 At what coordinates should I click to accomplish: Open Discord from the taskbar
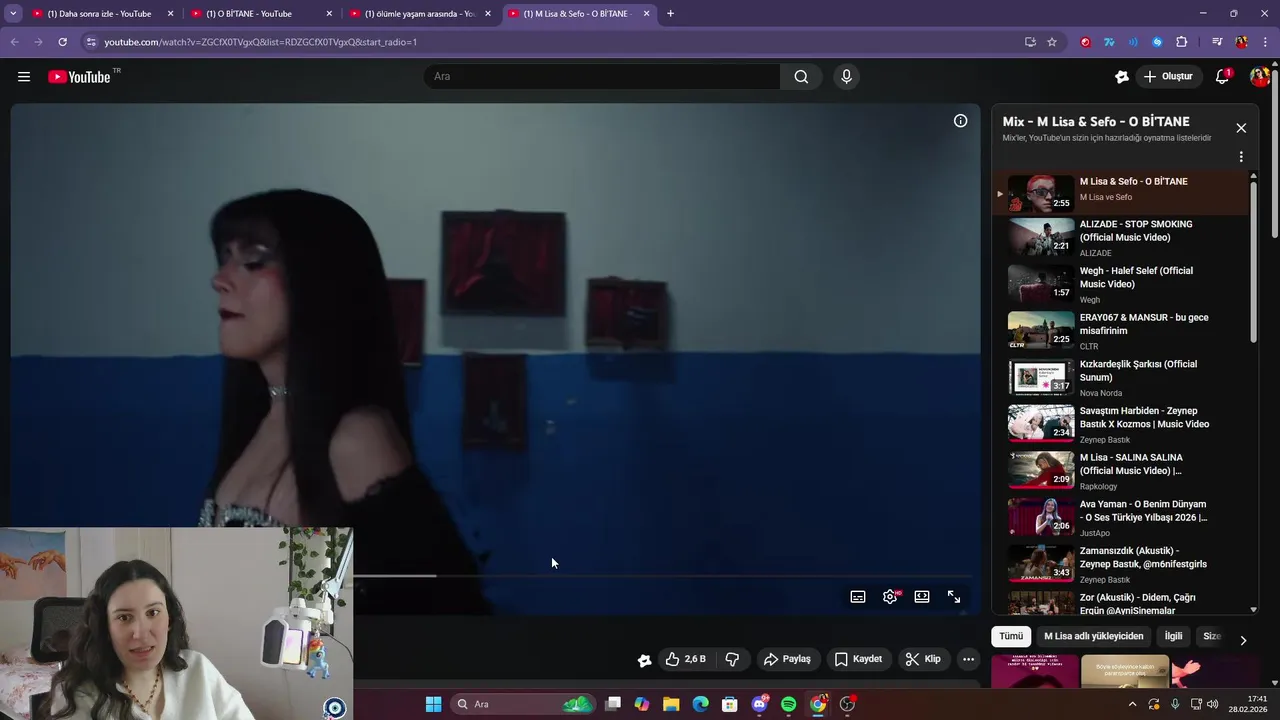click(759, 704)
